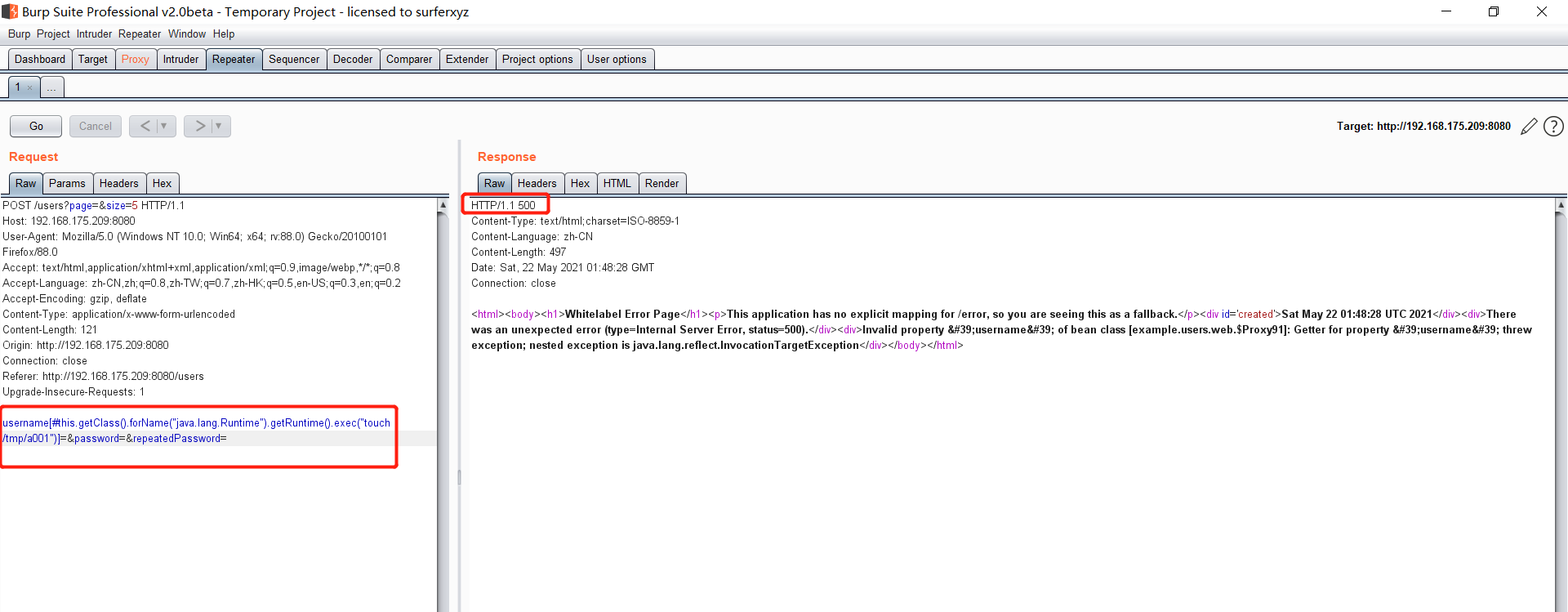1568x612 pixels.
Task: Show the response Render view
Action: coord(661,183)
